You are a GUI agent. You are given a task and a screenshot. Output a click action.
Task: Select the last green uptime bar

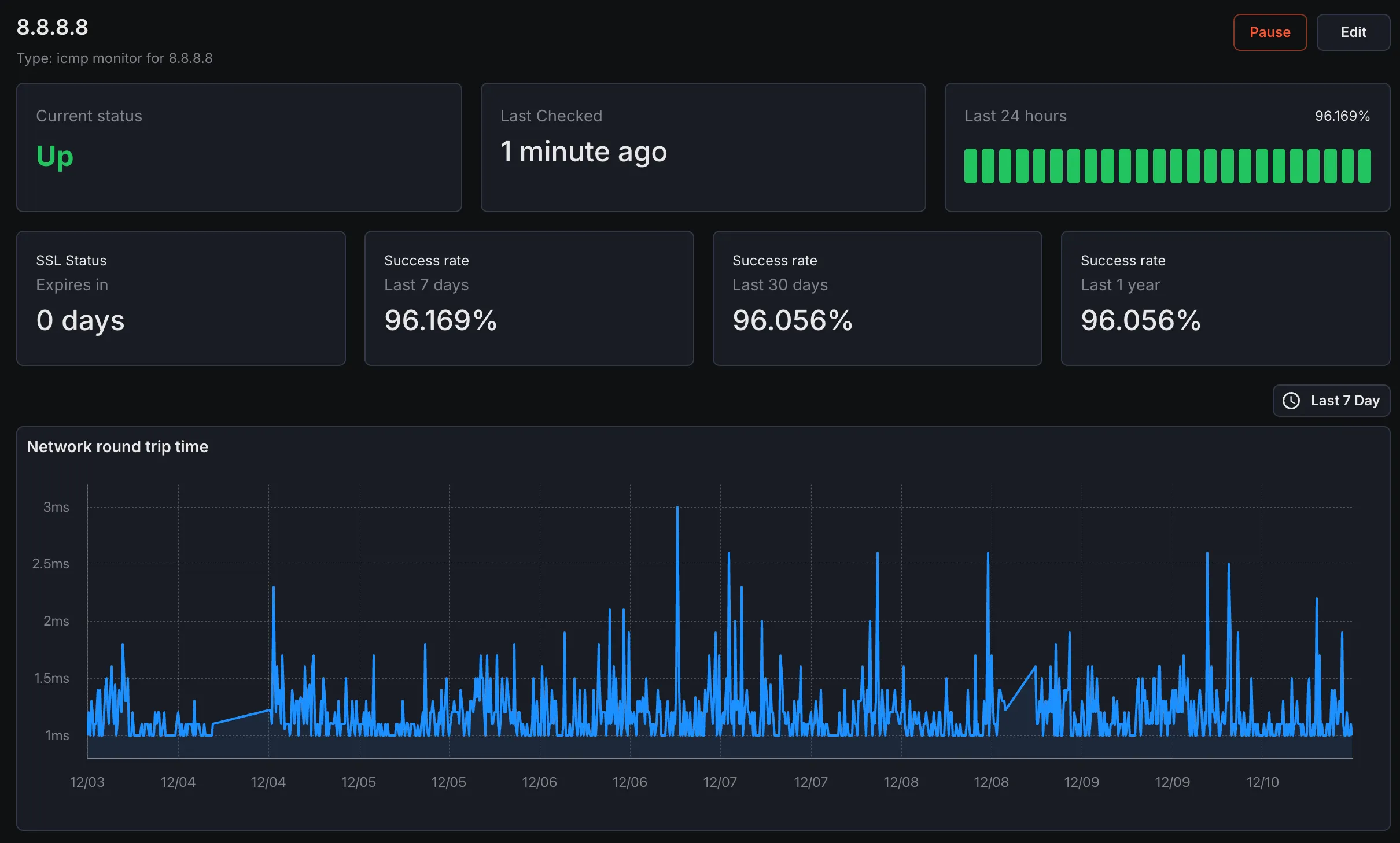point(1365,166)
